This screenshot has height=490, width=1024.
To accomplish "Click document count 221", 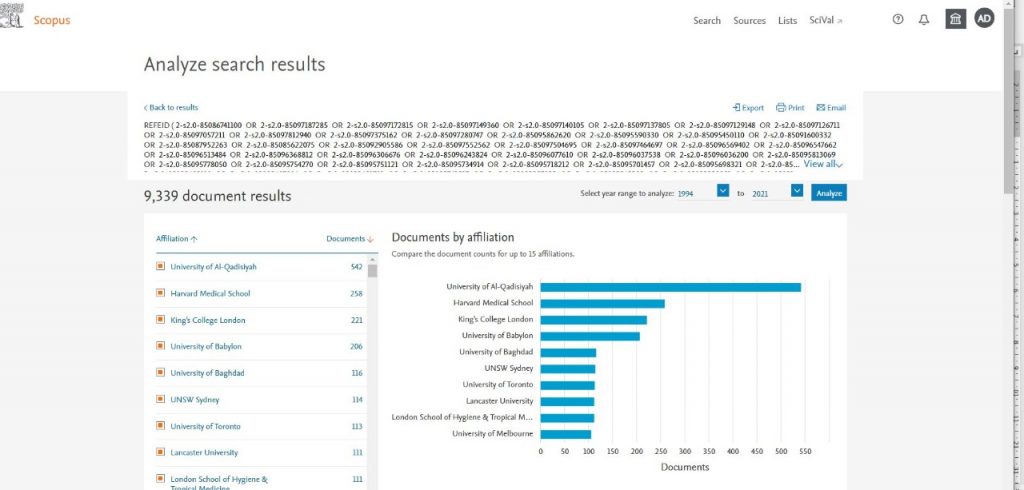I will (x=356, y=320).
